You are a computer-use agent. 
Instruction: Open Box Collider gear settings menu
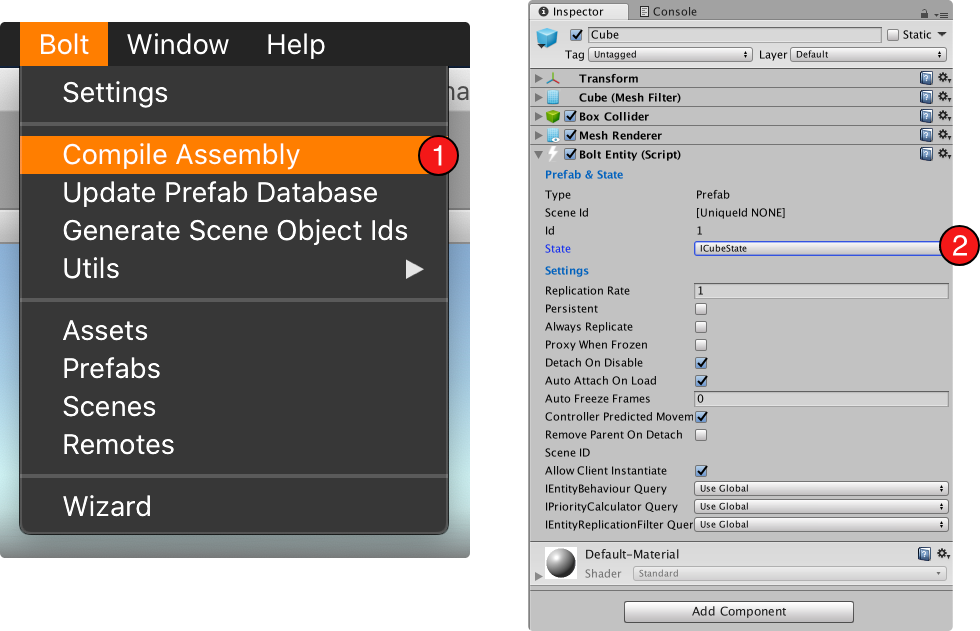[x=944, y=116]
